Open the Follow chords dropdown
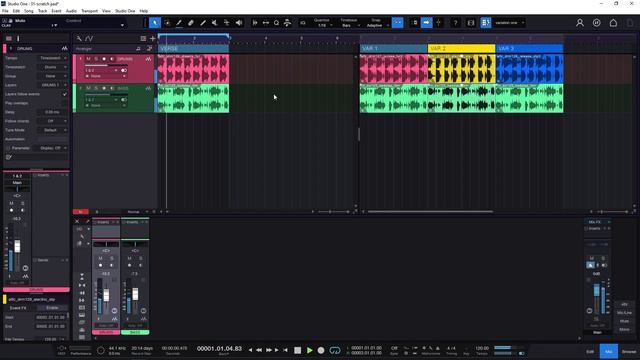Image resolution: width=640 pixels, height=360 pixels. (x=52, y=121)
